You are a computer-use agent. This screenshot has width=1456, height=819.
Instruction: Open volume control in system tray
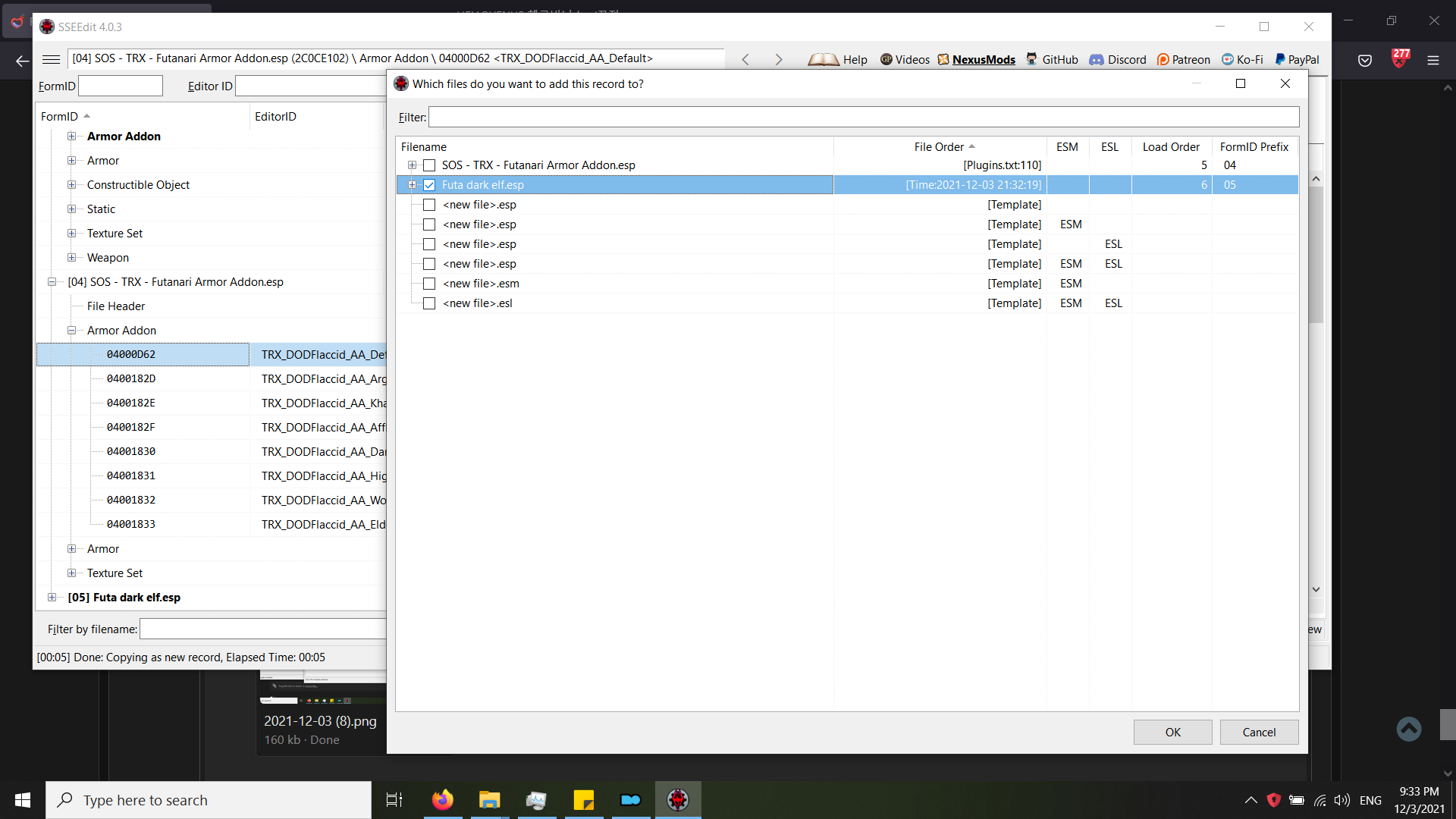pyautogui.click(x=1342, y=800)
